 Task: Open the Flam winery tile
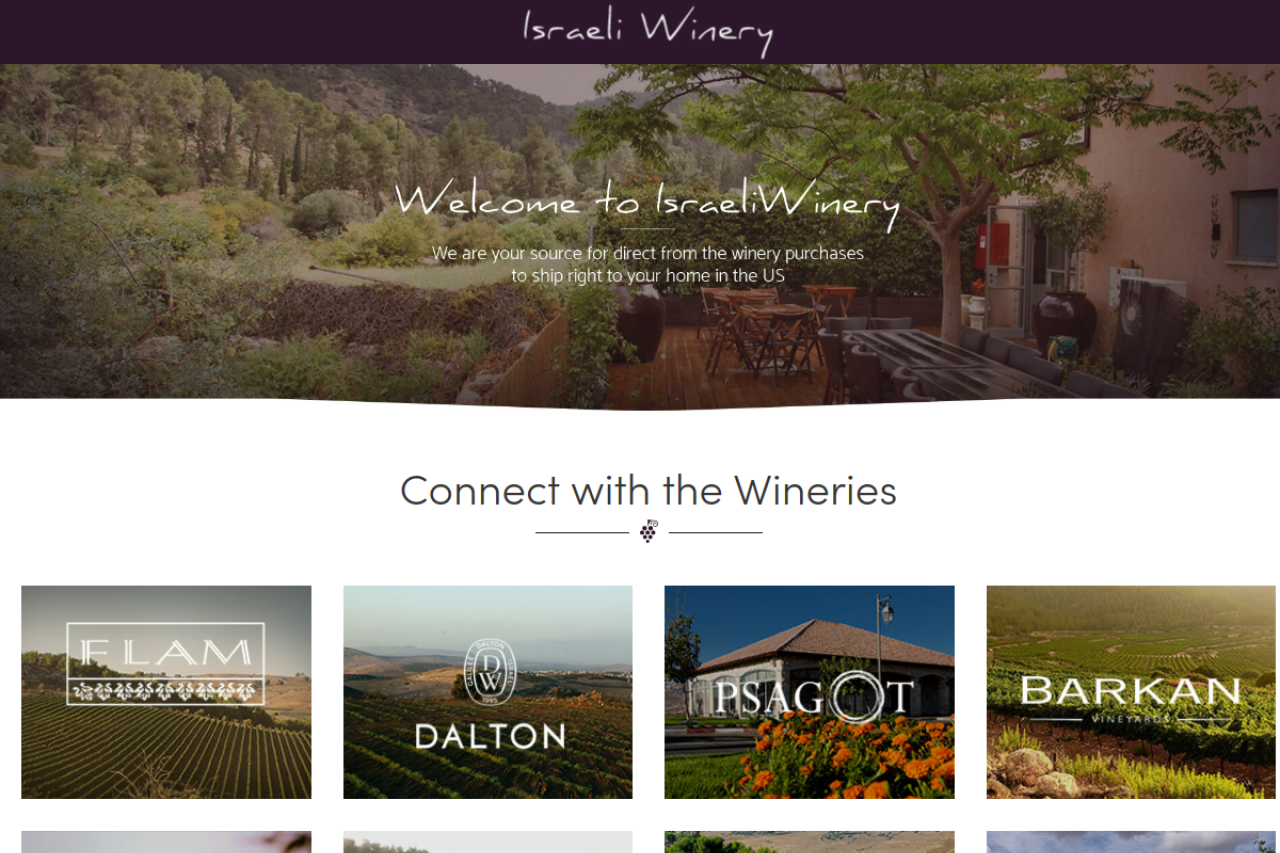pyautogui.click(x=166, y=692)
